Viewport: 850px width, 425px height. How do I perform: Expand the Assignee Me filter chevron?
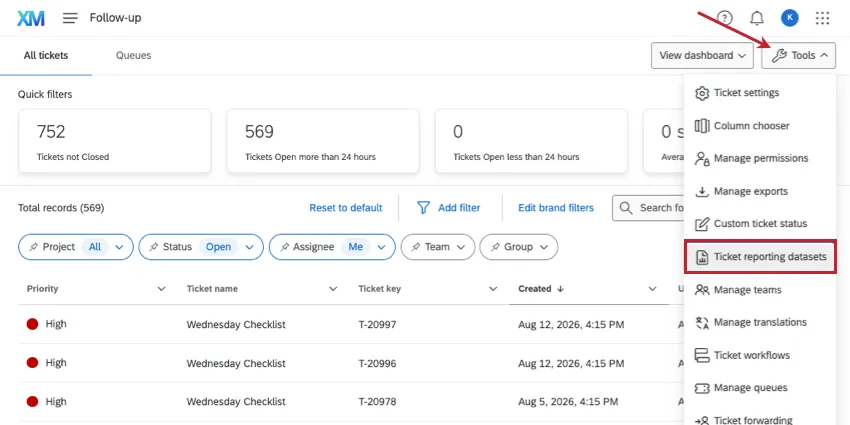(x=382, y=247)
